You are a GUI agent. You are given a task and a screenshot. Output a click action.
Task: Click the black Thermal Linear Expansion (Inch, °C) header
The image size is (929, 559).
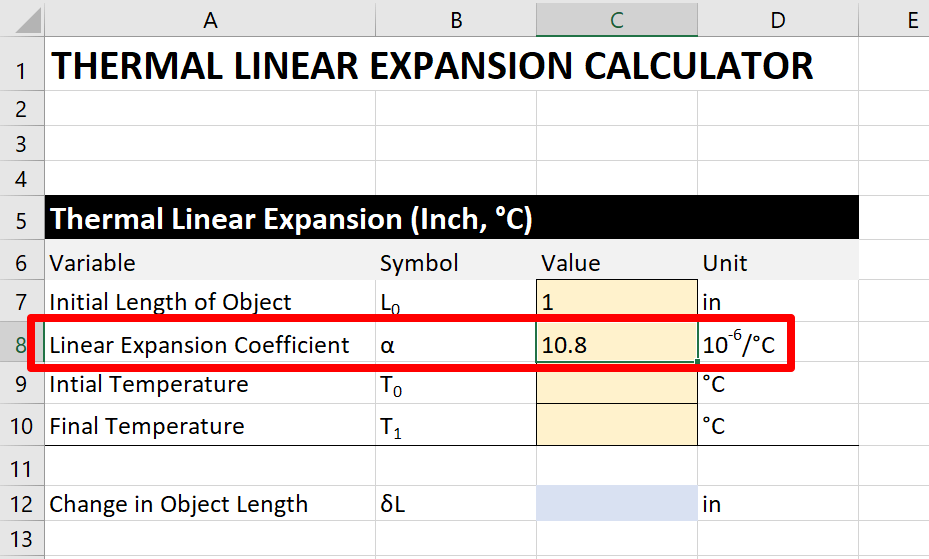point(451,218)
